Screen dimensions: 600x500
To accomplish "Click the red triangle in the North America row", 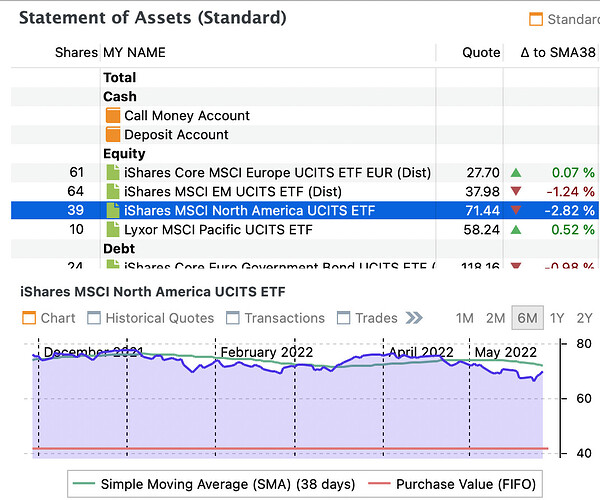I will click(516, 211).
